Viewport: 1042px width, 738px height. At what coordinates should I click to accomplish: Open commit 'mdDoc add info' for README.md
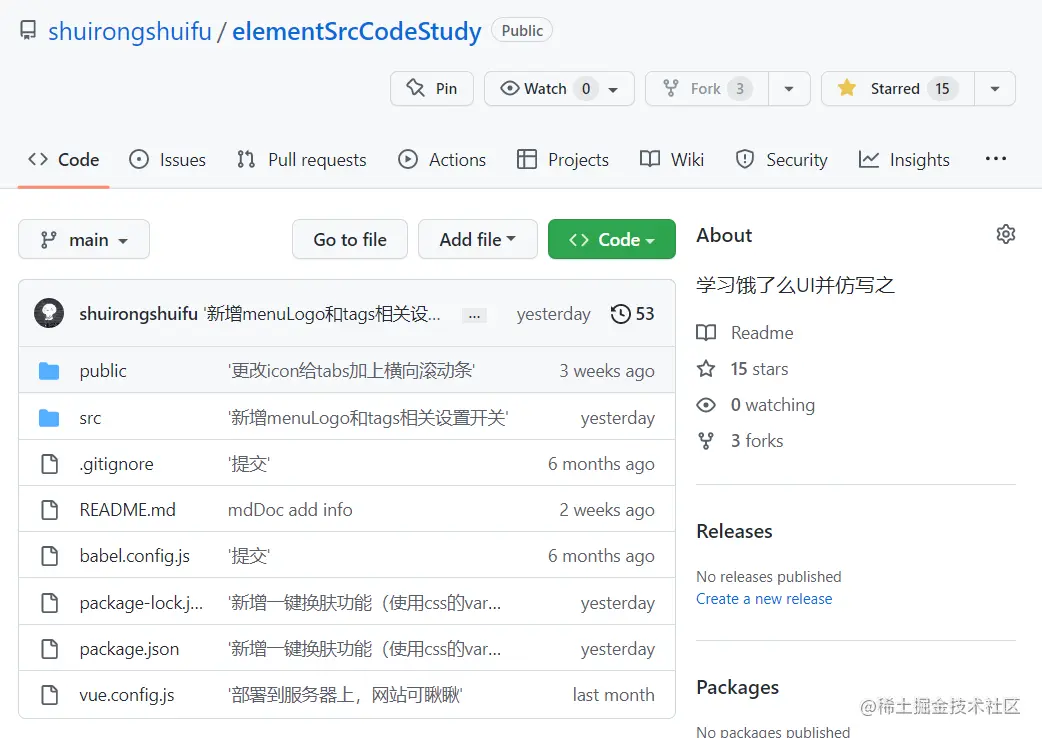click(290, 509)
